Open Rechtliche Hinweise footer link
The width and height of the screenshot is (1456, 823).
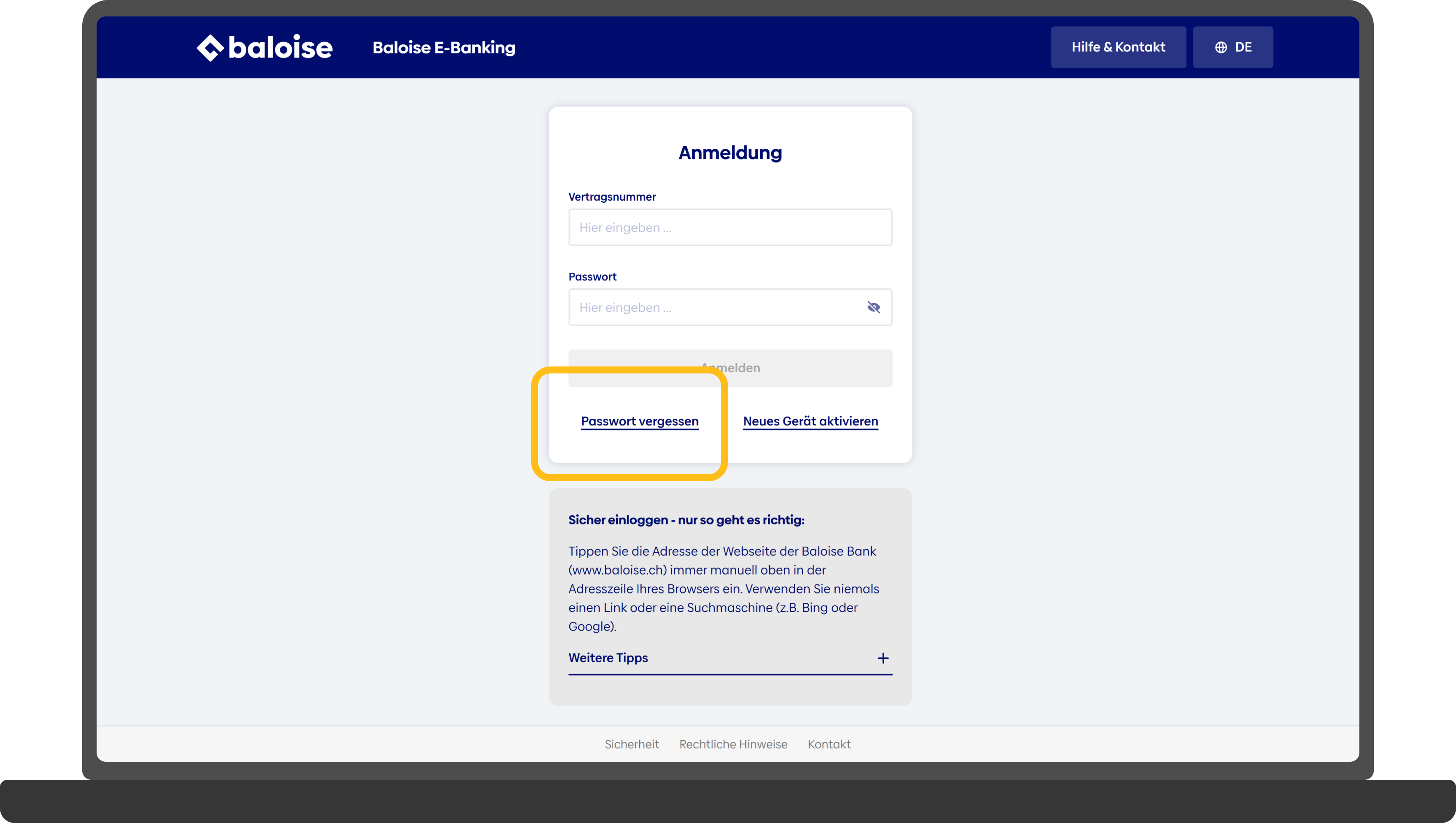(733, 744)
